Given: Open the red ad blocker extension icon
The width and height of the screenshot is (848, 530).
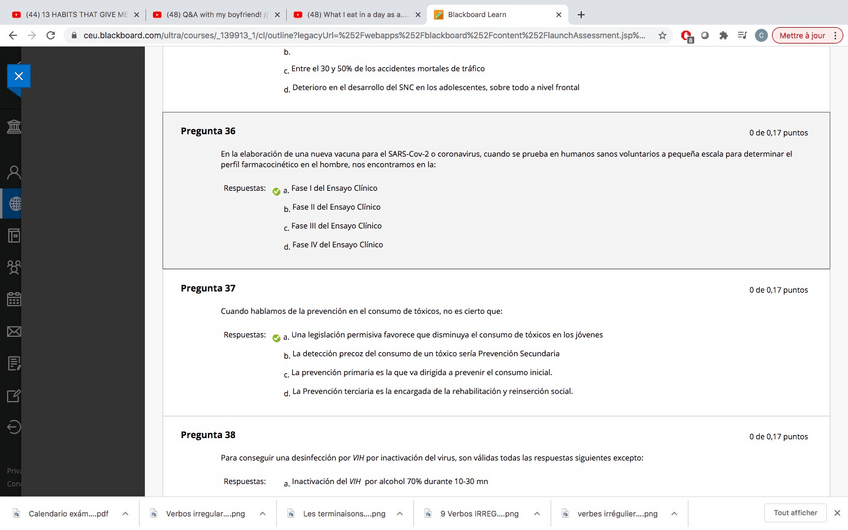Looking at the screenshot, I should click(686, 36).
